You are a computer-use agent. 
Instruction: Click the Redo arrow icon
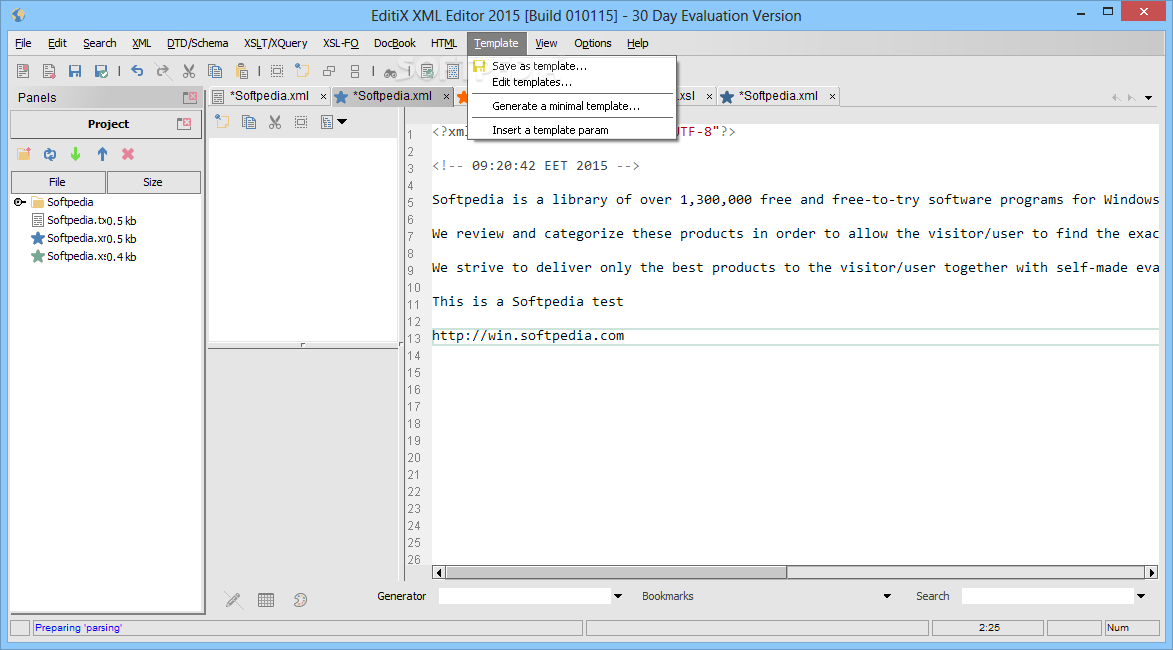coord(162,70)
